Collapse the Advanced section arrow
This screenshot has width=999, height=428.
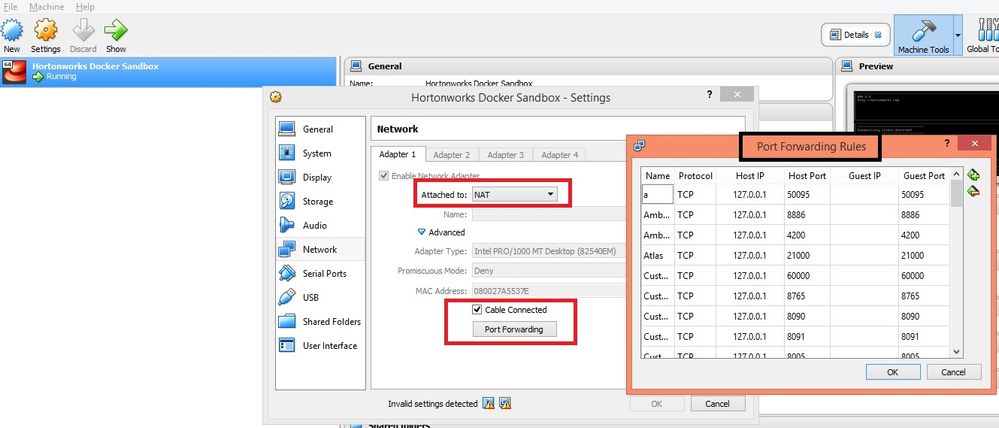point(421,232)
